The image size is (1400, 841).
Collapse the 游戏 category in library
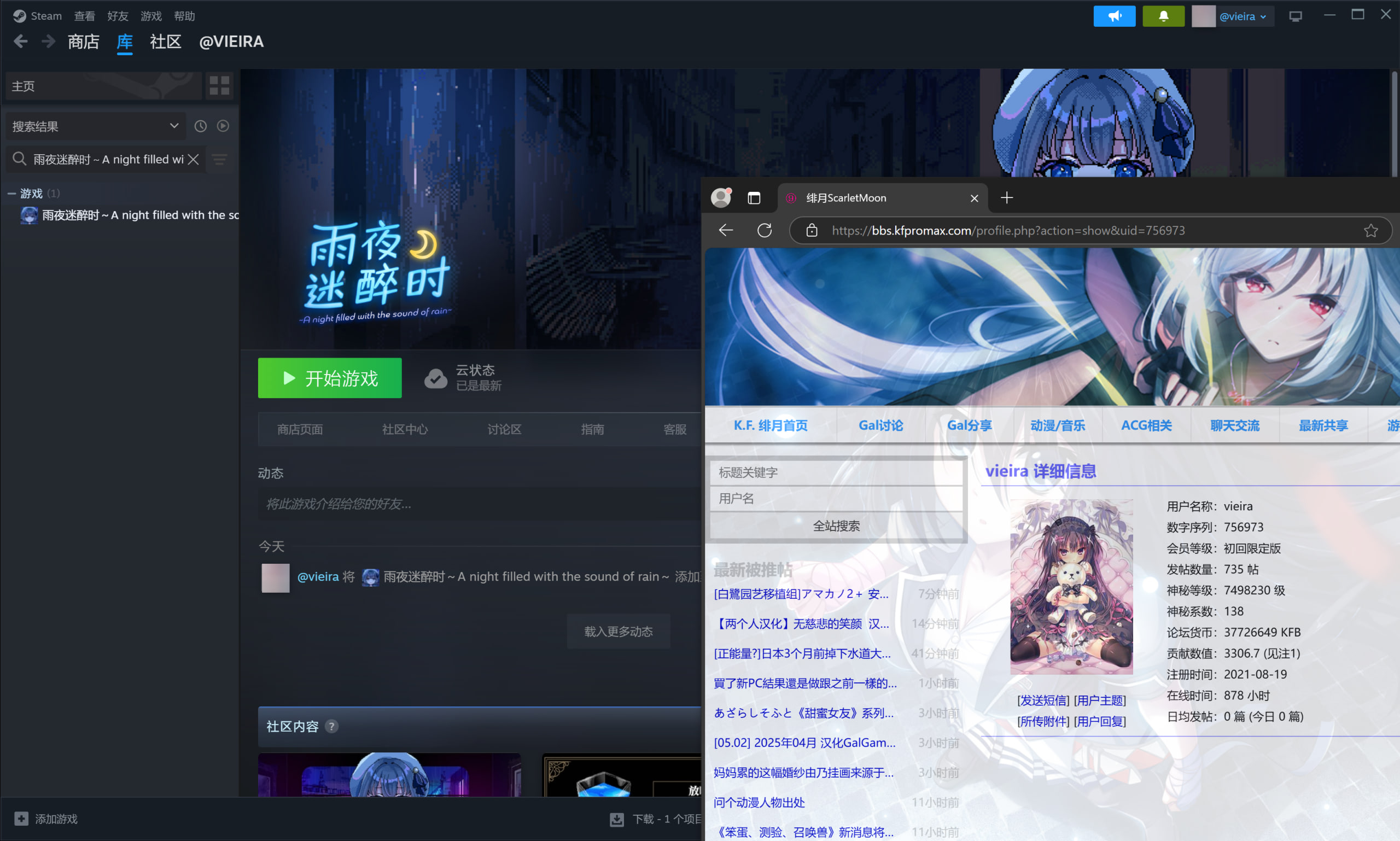click(11, 194)
